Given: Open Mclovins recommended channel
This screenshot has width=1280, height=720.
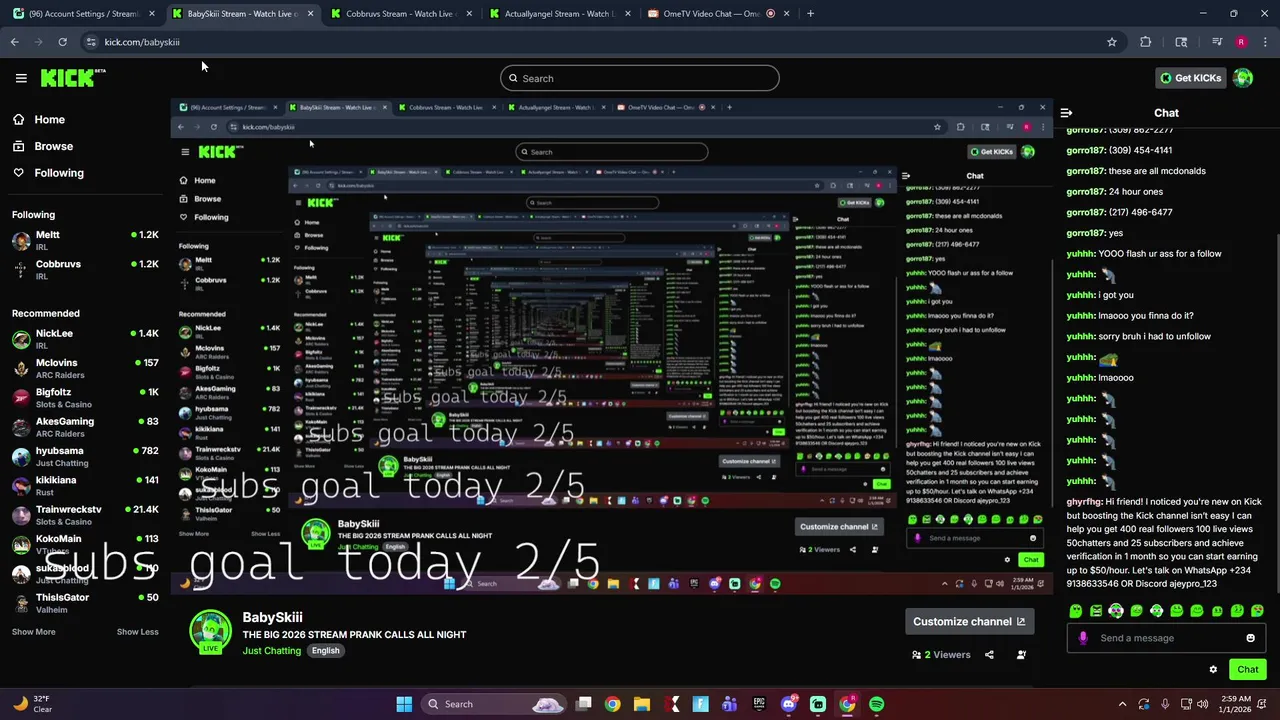Looking at the screenshot, I should [85, 368].
